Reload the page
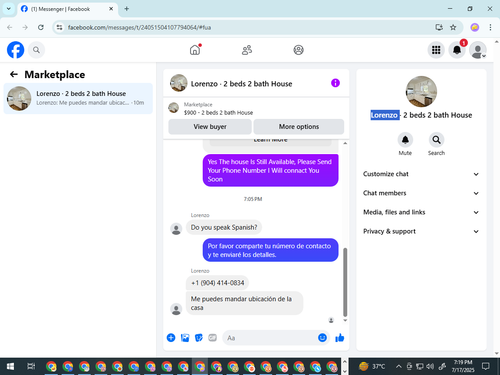Viewport: 500px width, 375px height. click(41, 27)
